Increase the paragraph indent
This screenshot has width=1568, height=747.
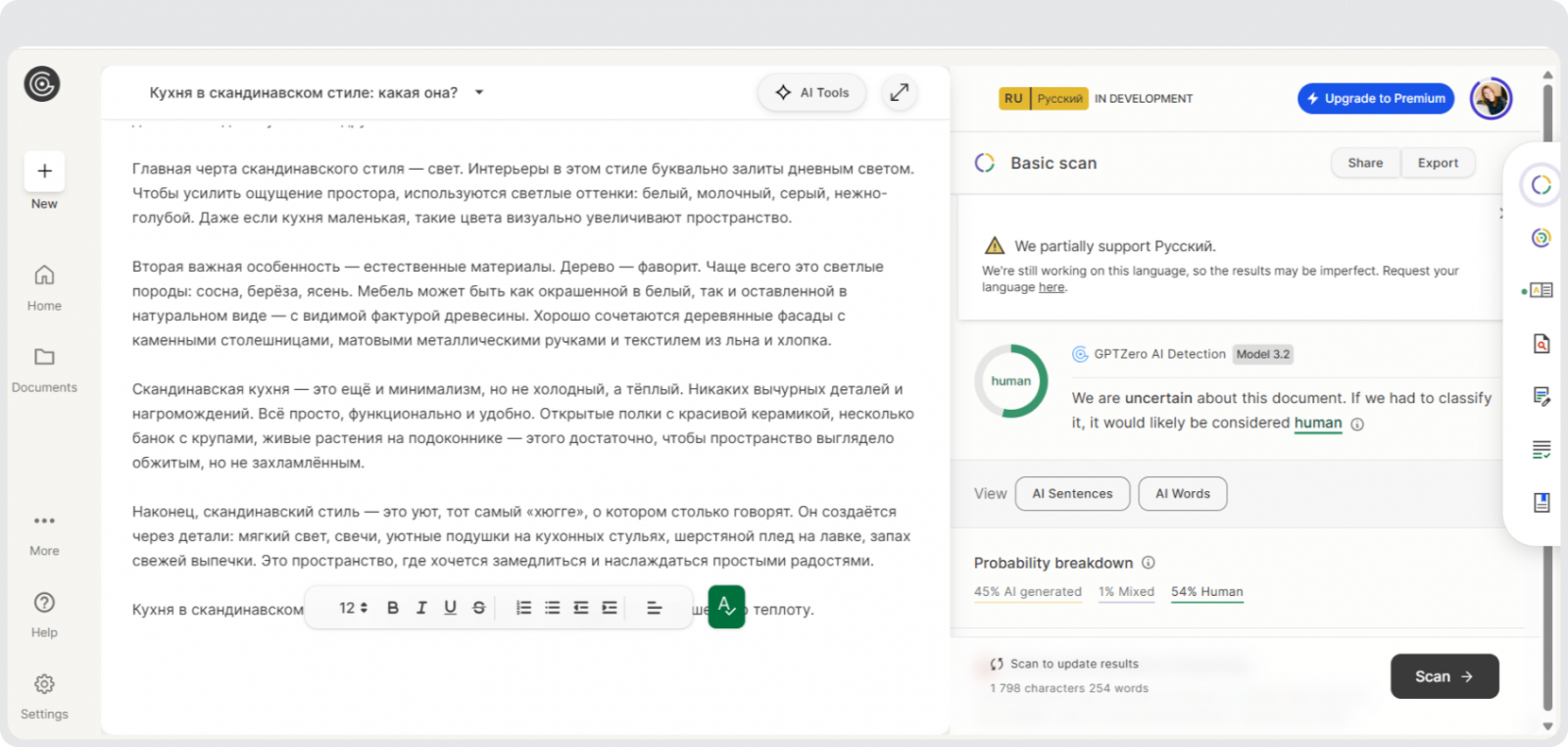point(610,608)
